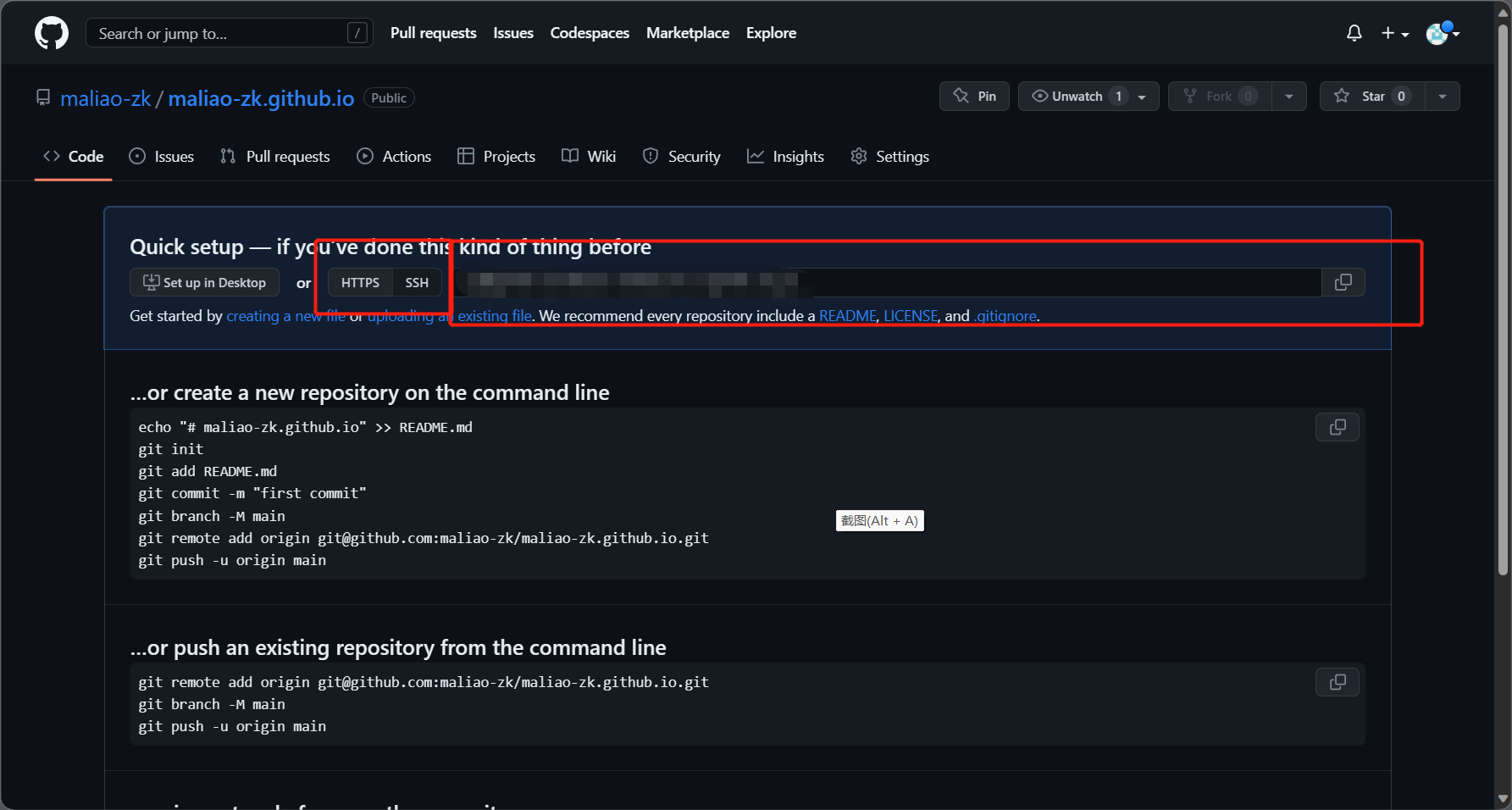Click the Unwatch count badge

pos(1118,97)
